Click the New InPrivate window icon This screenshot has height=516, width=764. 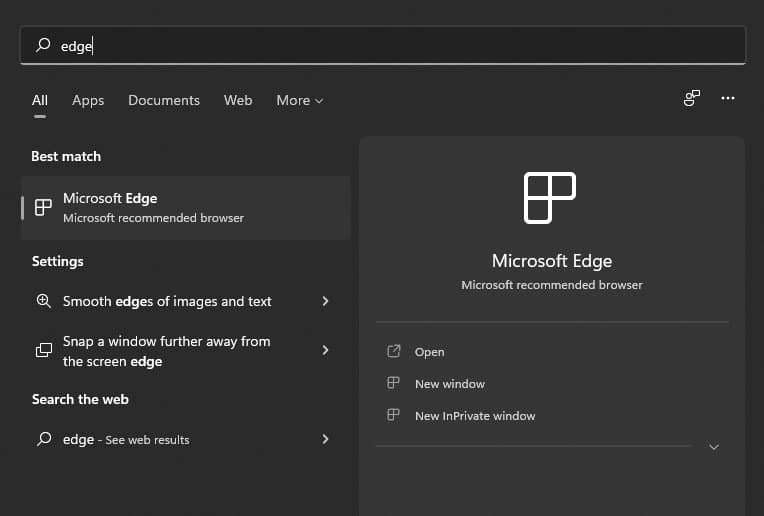394,415
